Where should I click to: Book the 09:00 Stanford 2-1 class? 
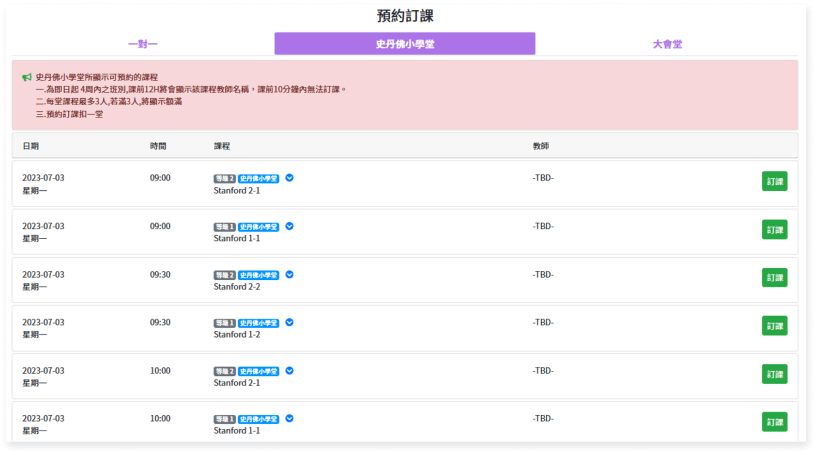[x=774, y=181]
